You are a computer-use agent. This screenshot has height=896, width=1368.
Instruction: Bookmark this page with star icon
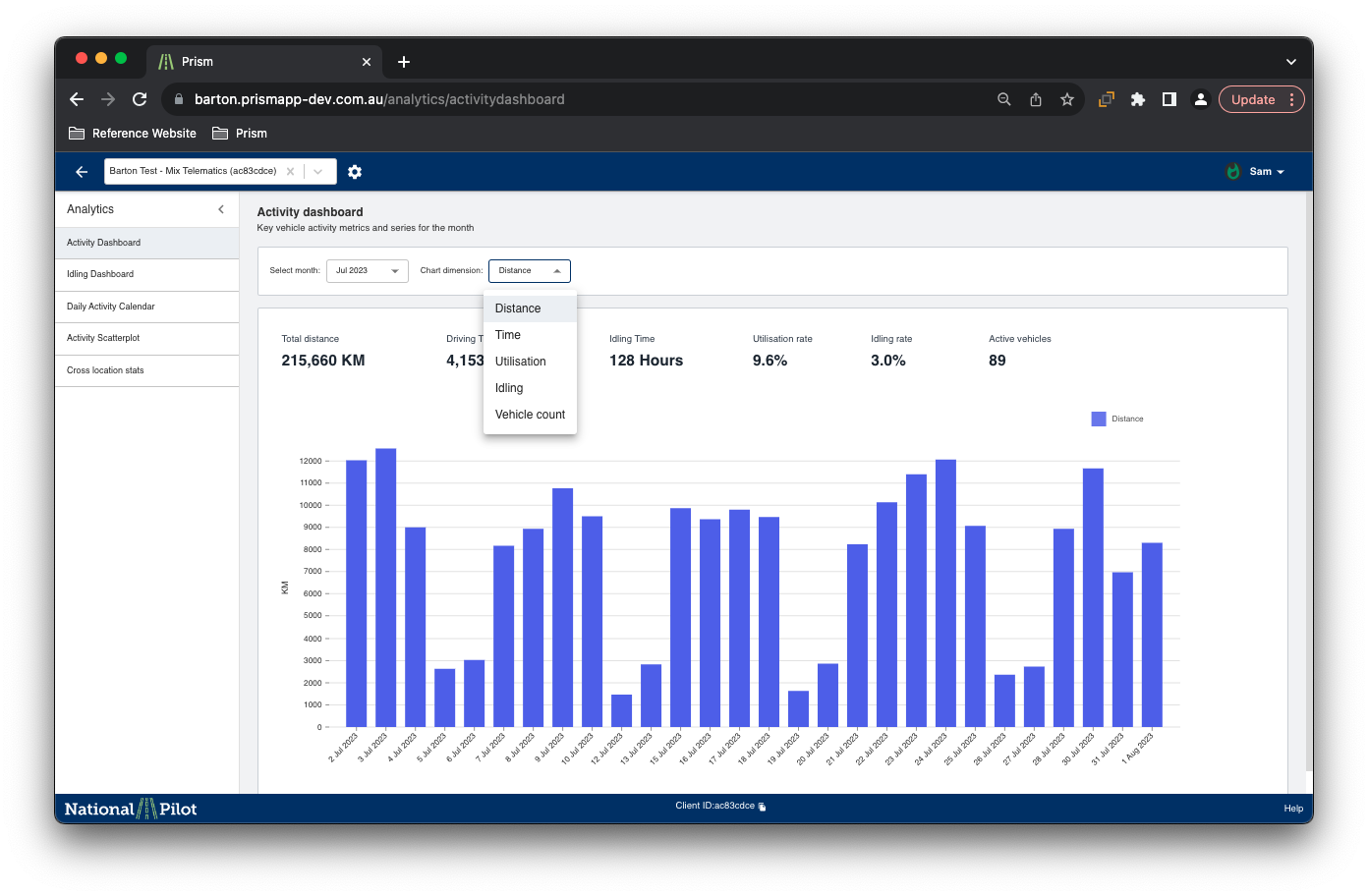pyautogui.click(x=1066, y=99)
